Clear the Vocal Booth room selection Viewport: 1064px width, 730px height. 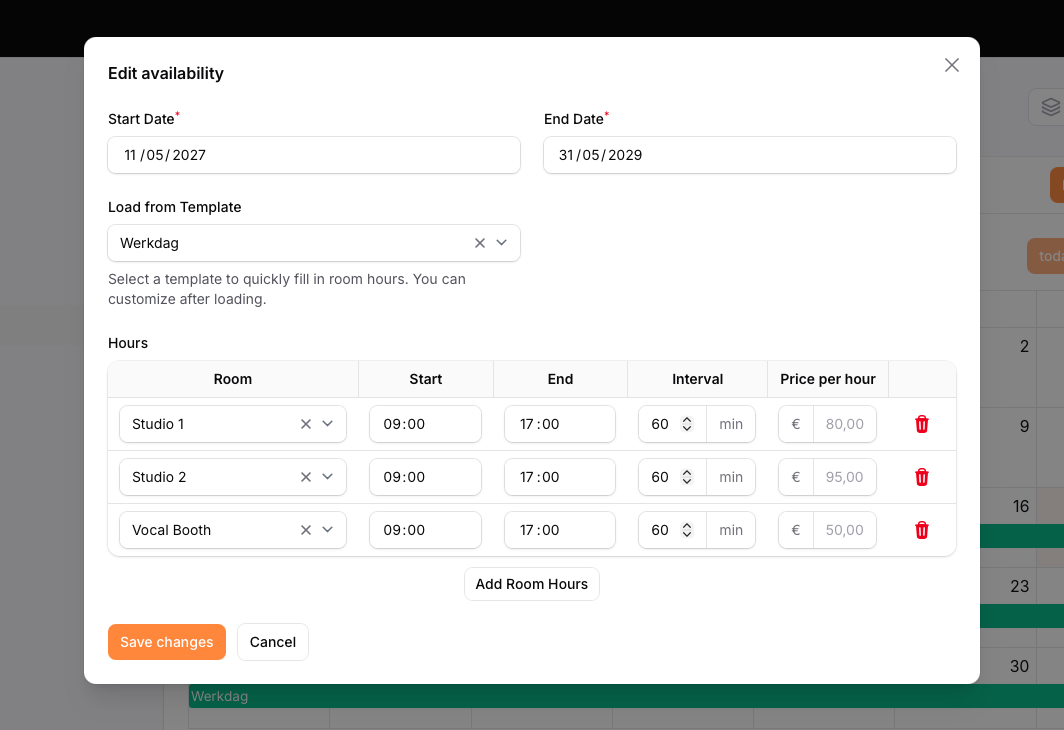click(306, 530)
